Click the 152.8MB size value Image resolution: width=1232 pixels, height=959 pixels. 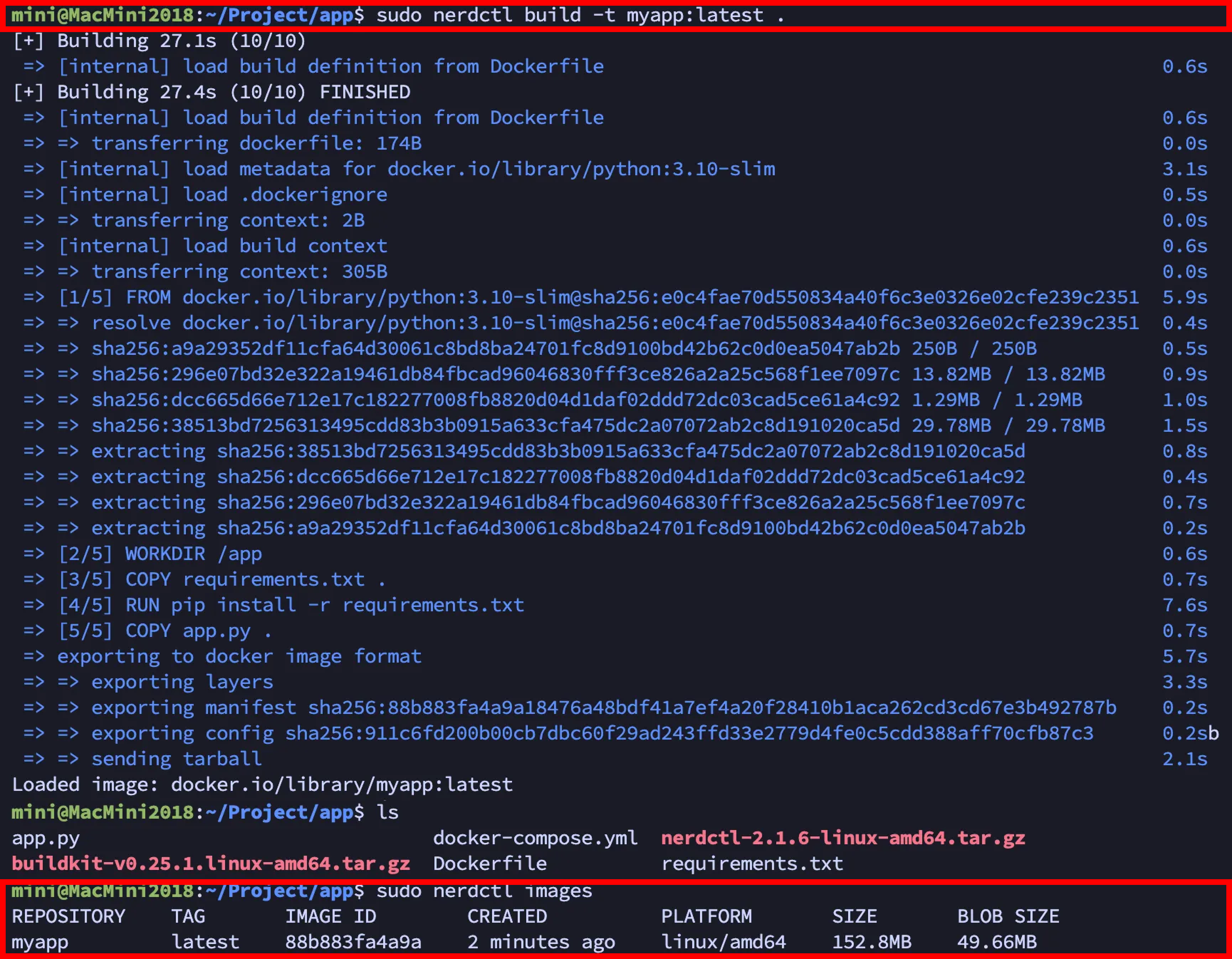click(871, 942)
